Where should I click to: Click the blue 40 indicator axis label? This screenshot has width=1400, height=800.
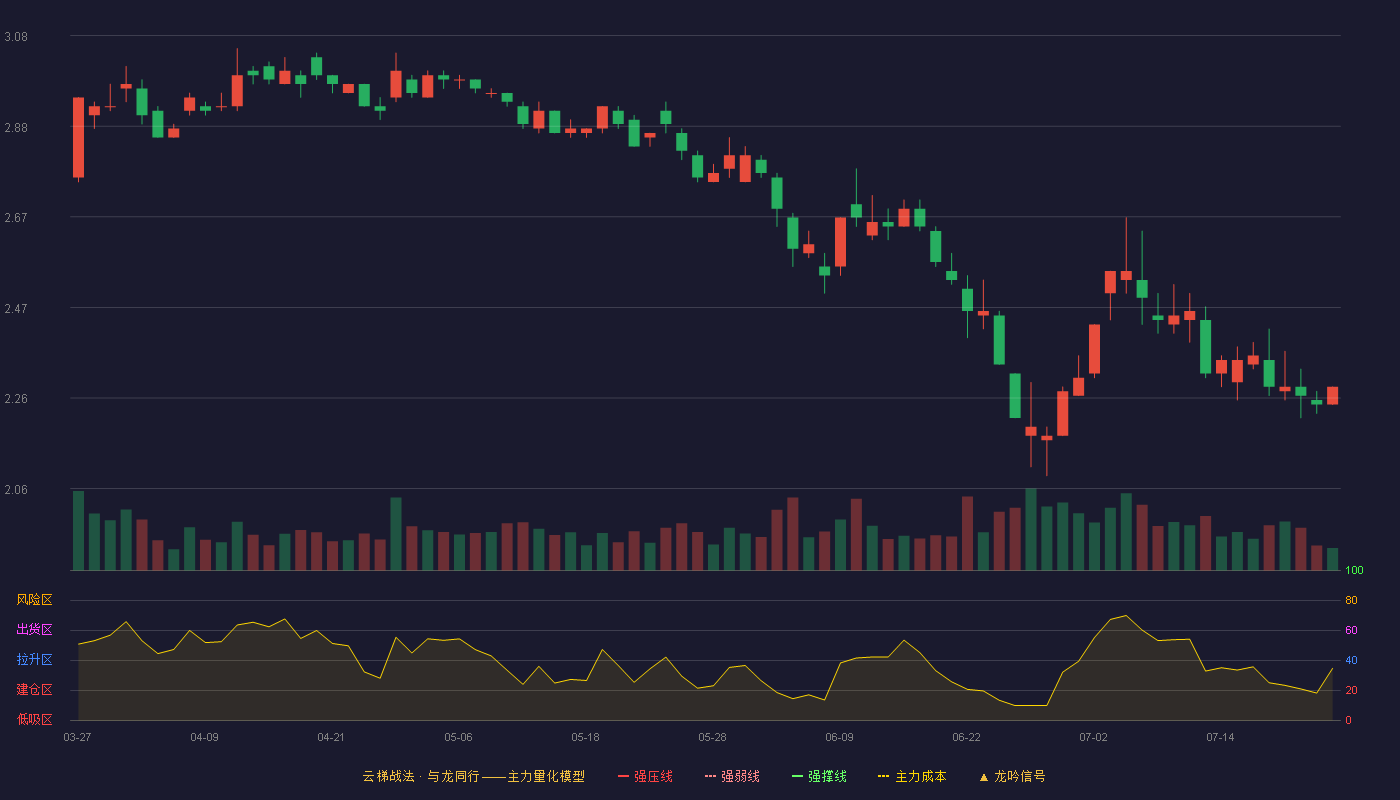[x=1351, y=660]
